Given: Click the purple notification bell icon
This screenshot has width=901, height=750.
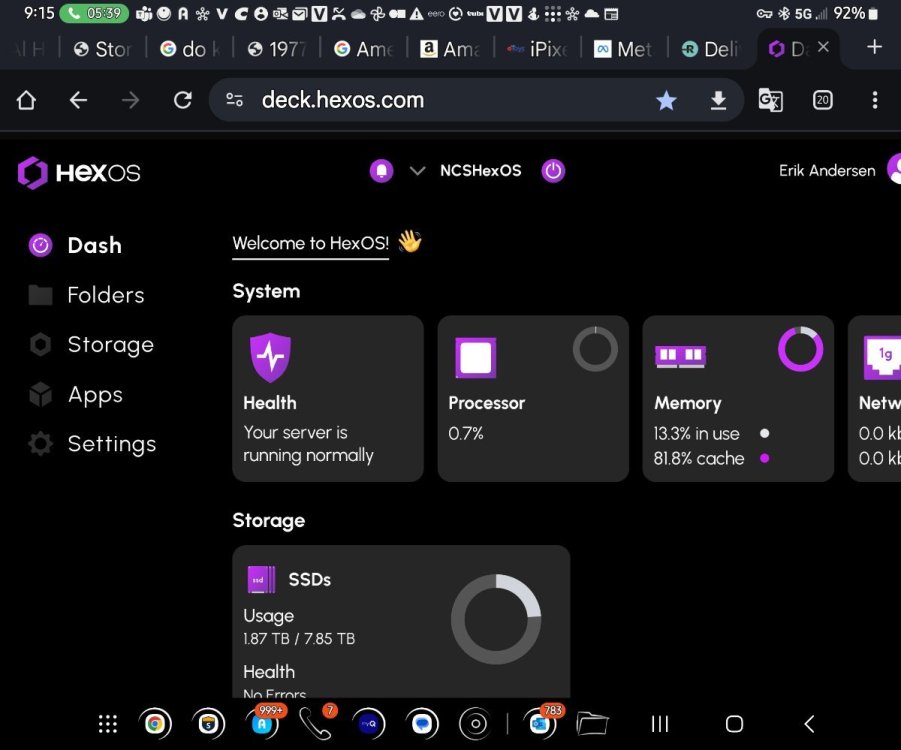Looking at the screenshot, I should pyautogui.click(x=381, y=171).
